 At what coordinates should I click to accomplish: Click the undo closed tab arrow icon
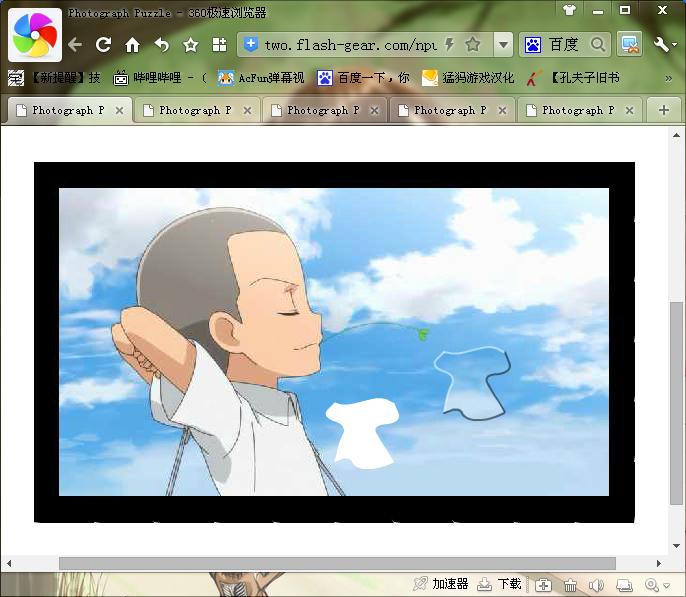161,45
